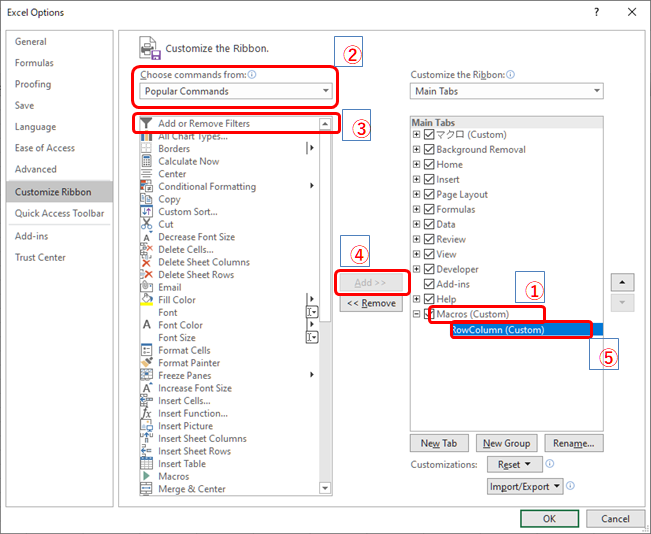This screenshot has width=651, height=534.
Task: Toggle the Add-ins tab checkbox
Action: (429, 284)
